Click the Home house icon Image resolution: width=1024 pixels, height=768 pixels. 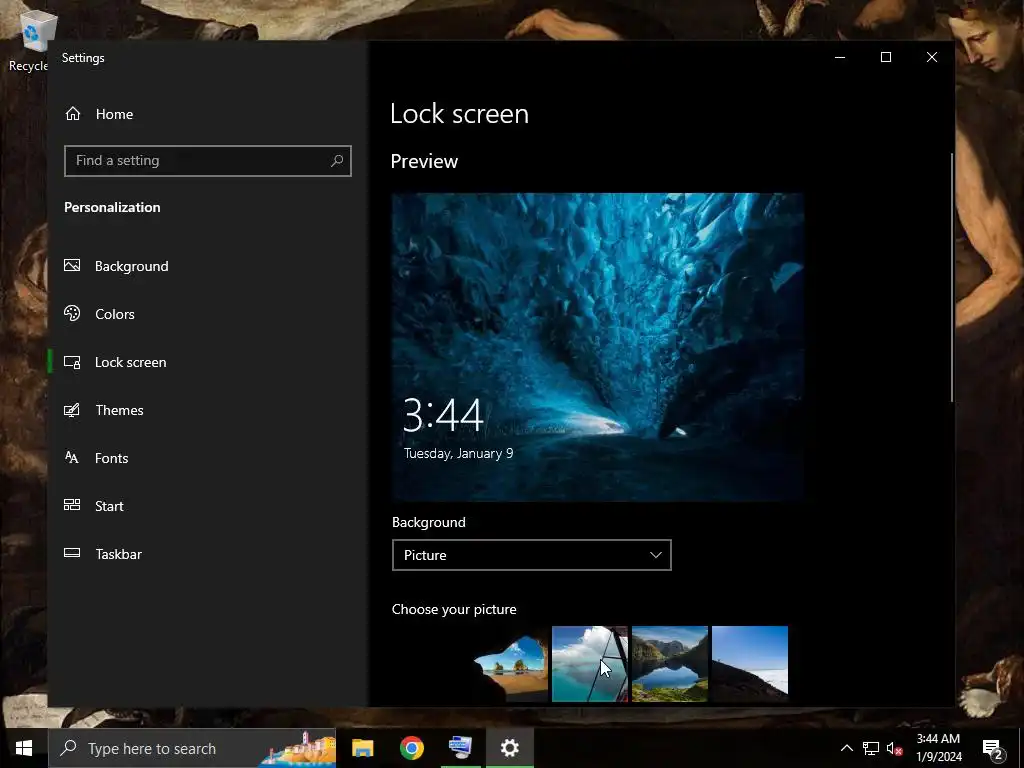tap(72, 114)
